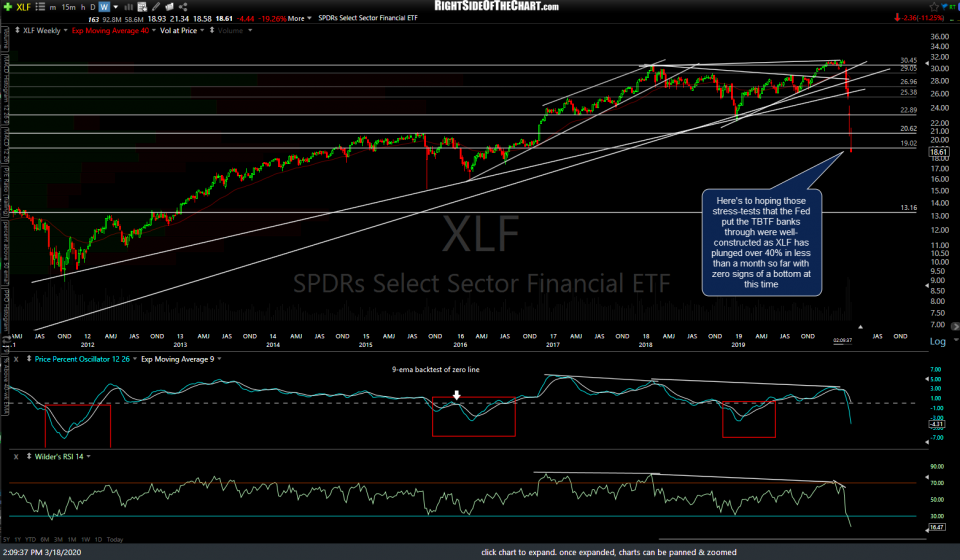The width and height of the screenshot is (960, 560).
Task: Click reorder arrows beside Volume label
Action: [x=212, y=30]
